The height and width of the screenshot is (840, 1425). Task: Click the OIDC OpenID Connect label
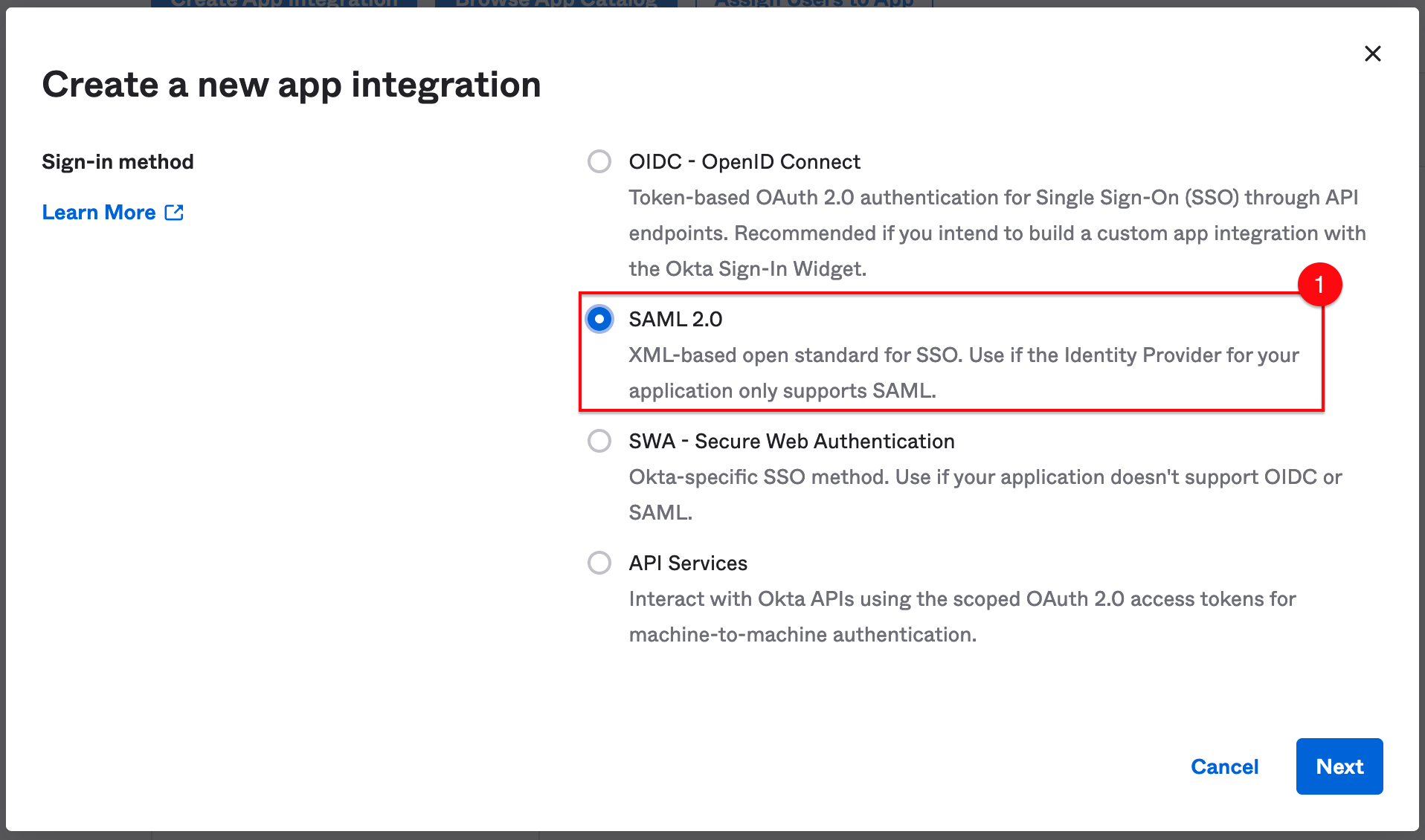click(744, 161)
